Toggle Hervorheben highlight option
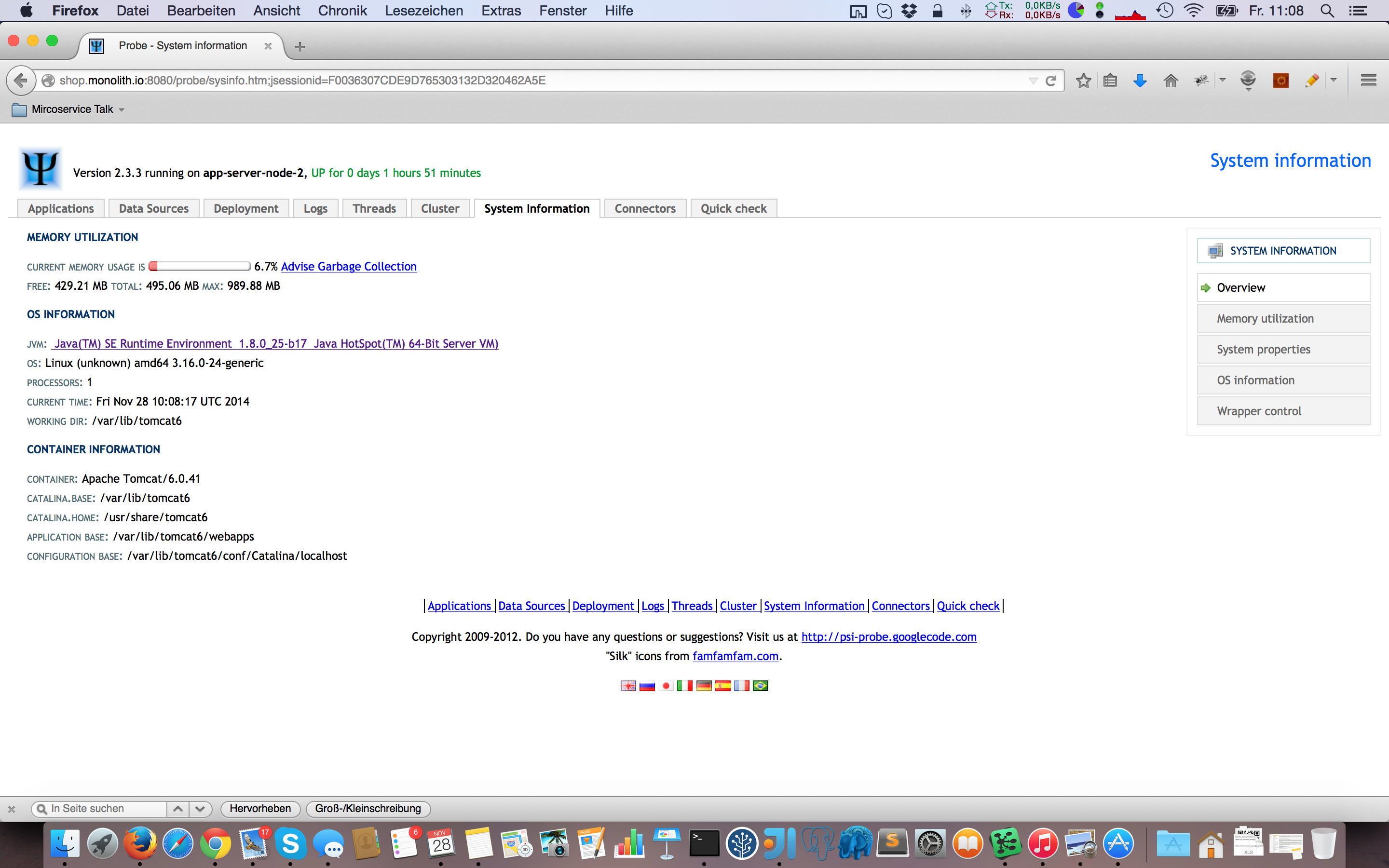The image size is (1389, 868). coord(260,808)
